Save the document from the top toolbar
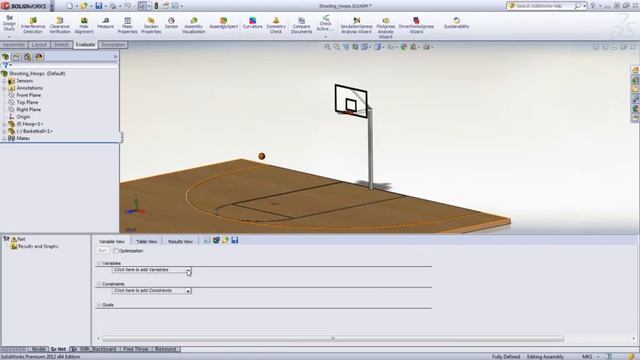Screen dimensions: 640x360 tap(99, 6)
